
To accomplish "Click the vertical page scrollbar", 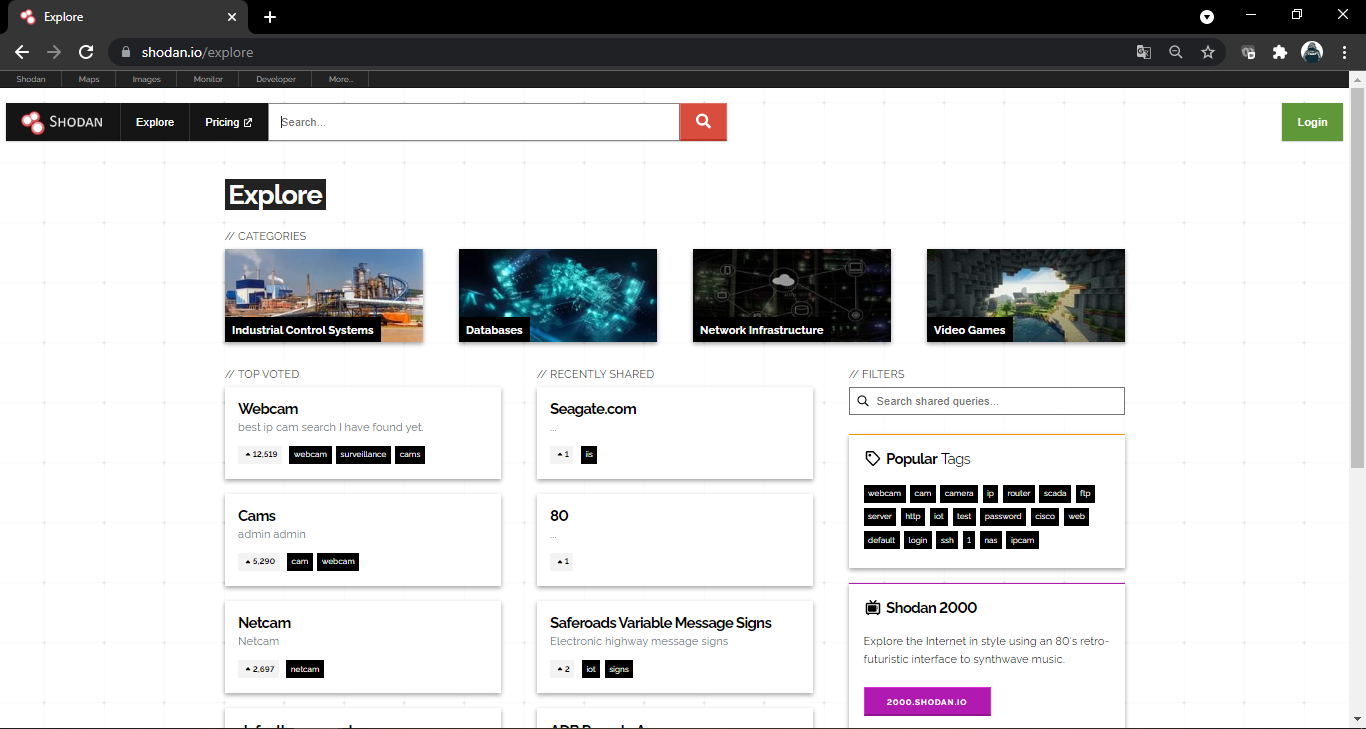I will (1357, 278).
